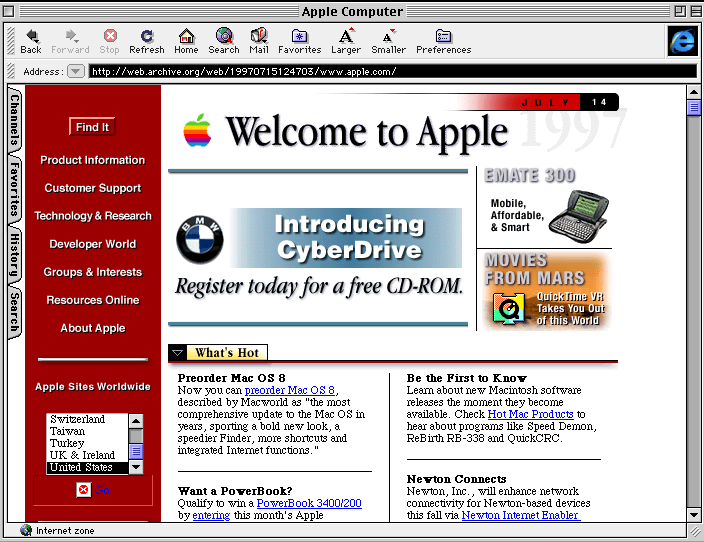Switch to the History side tab
The image size is (704, 542).
tap(14, 255)
